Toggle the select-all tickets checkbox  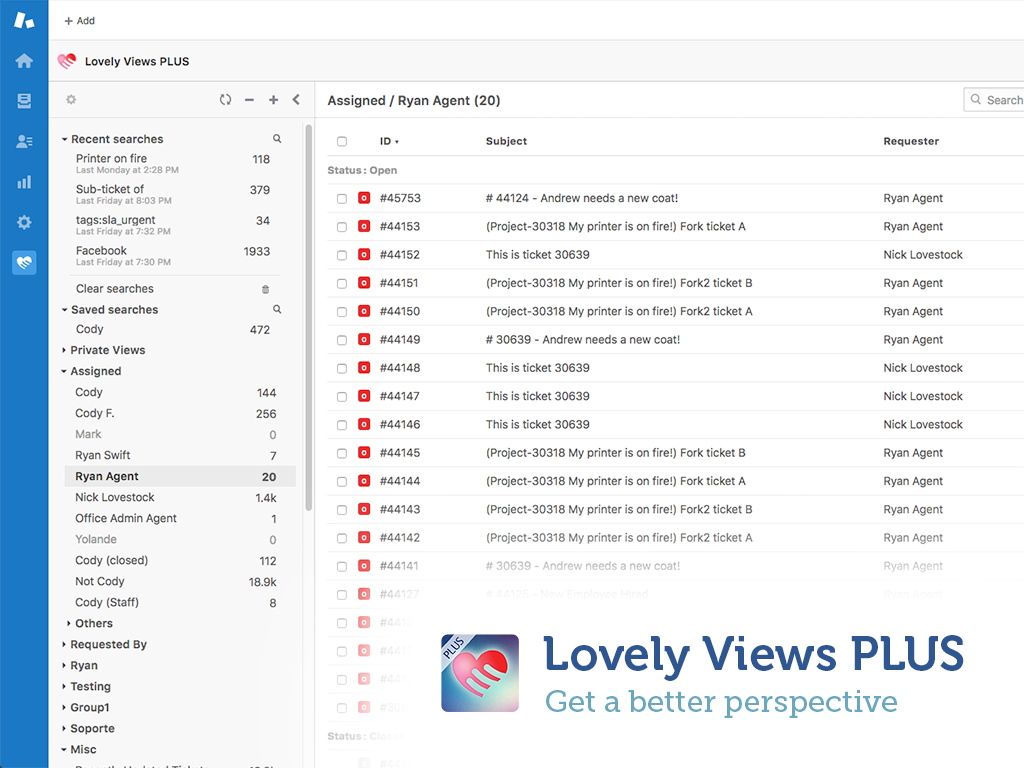click(342, 142)
